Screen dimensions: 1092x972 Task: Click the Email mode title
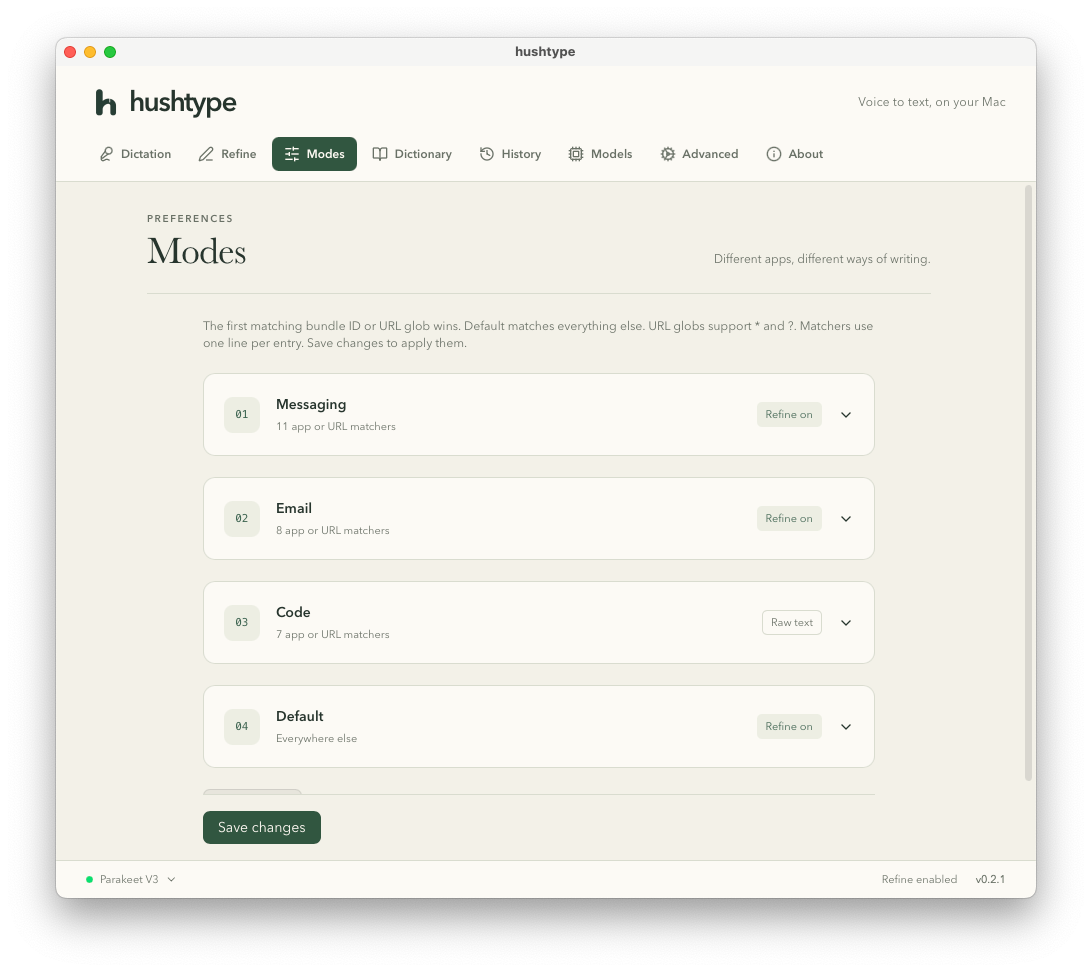pos(294,508)
